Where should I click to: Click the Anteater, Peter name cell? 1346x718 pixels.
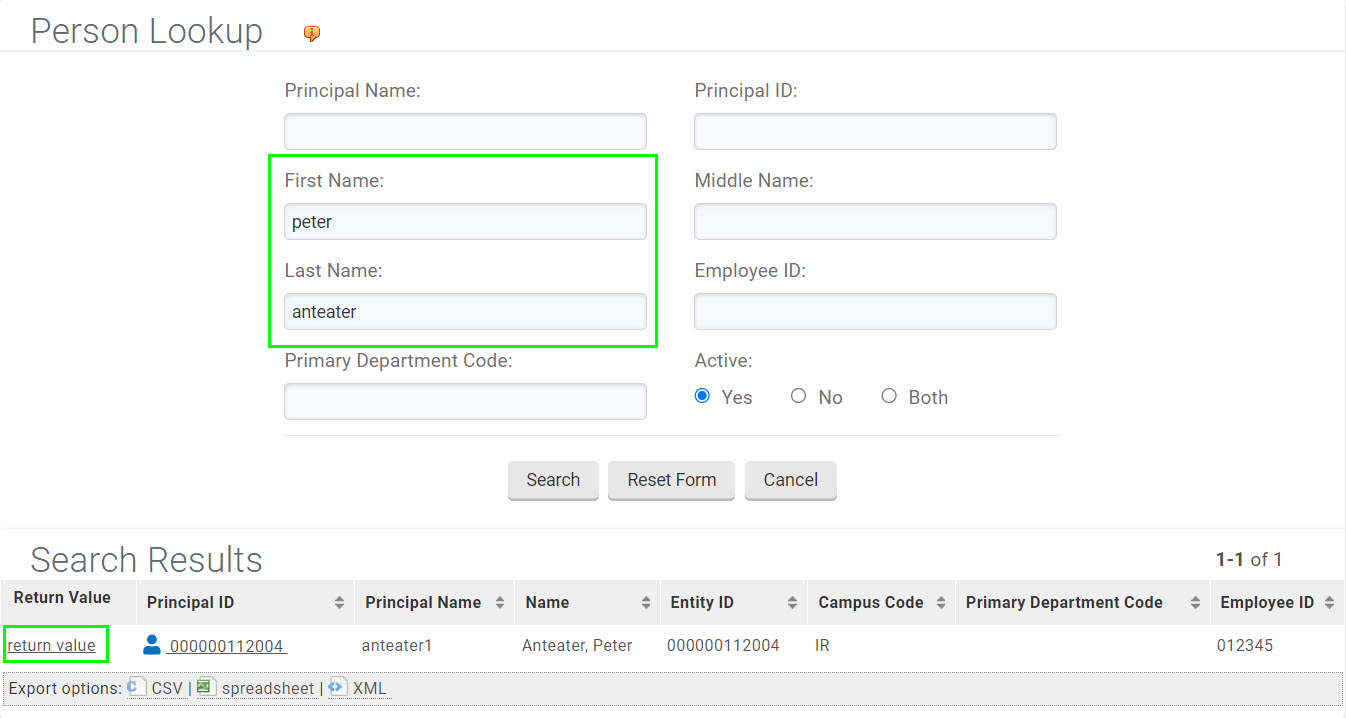pos(577,646)
